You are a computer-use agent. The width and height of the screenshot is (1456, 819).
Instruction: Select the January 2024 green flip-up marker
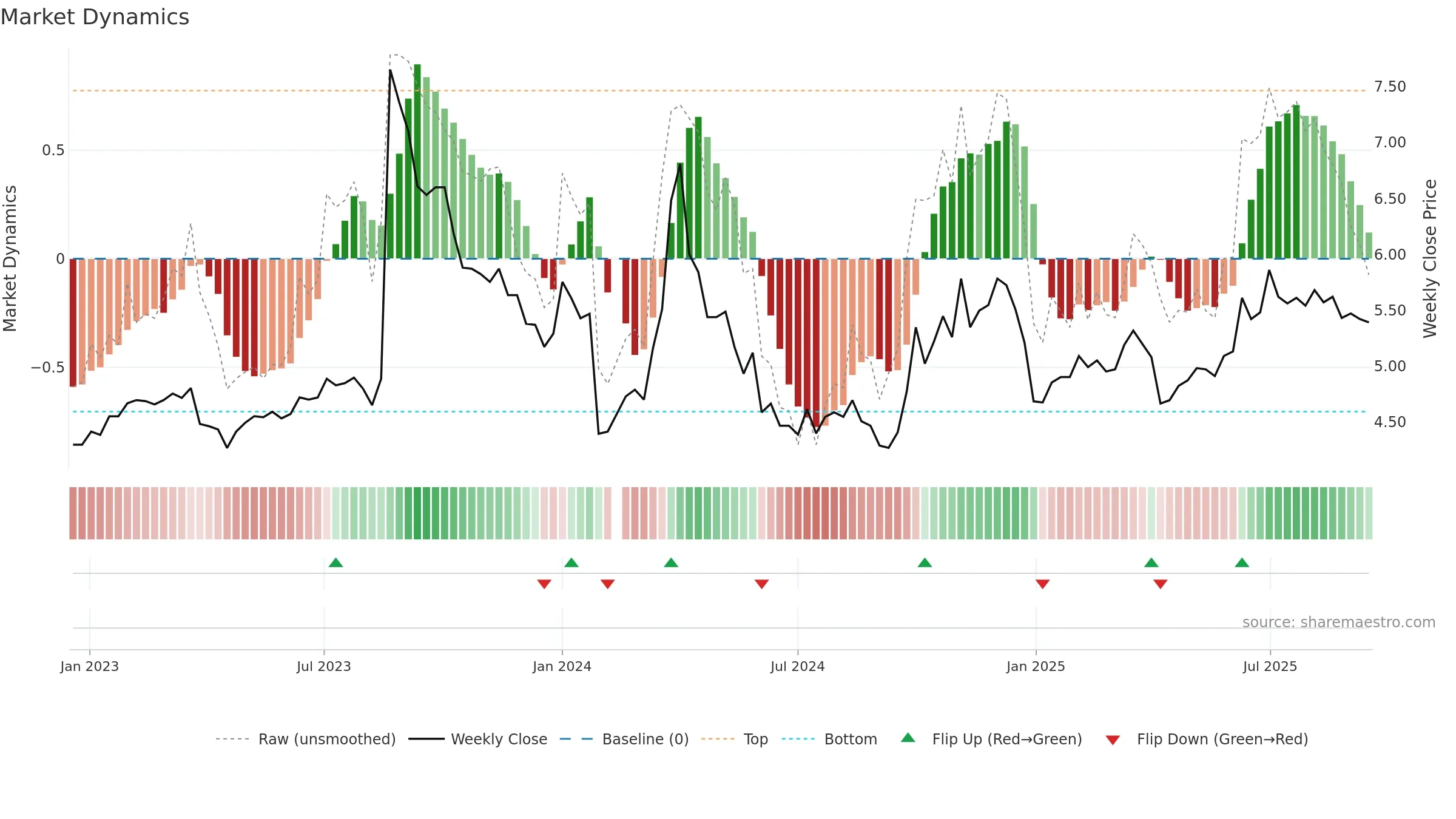point(571,562)
